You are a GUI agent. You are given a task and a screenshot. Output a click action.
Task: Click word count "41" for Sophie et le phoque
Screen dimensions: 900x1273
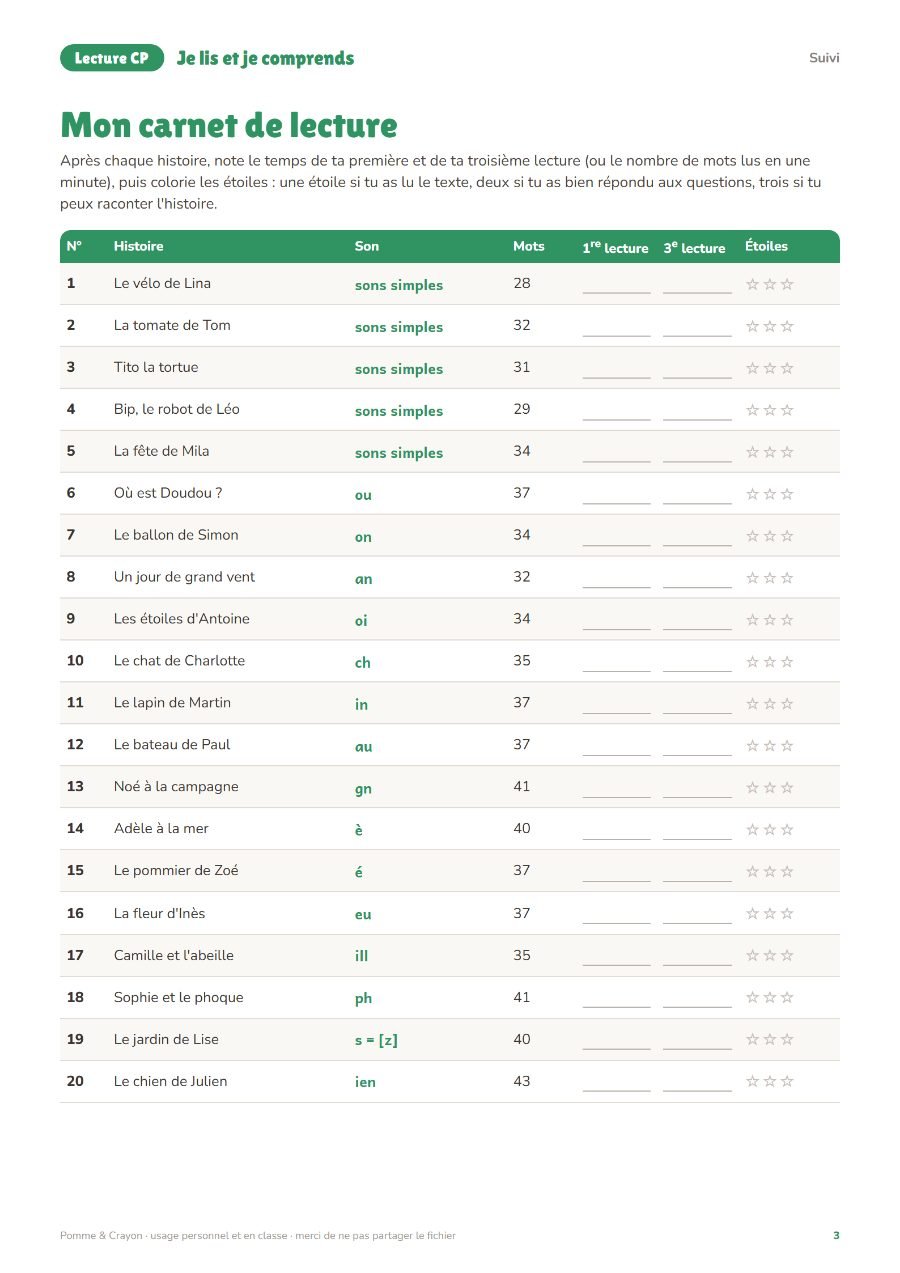click(522, 997)
